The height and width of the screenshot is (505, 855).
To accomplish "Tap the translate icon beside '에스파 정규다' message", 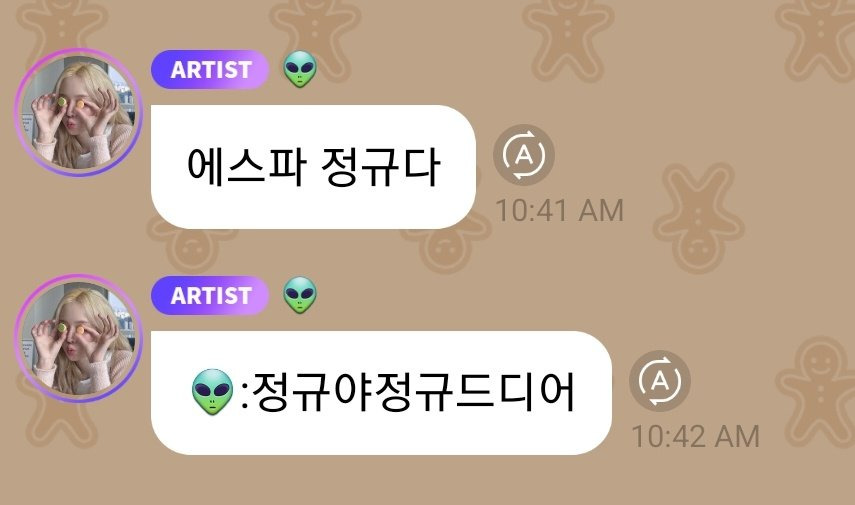I will (x=524, y=155).
